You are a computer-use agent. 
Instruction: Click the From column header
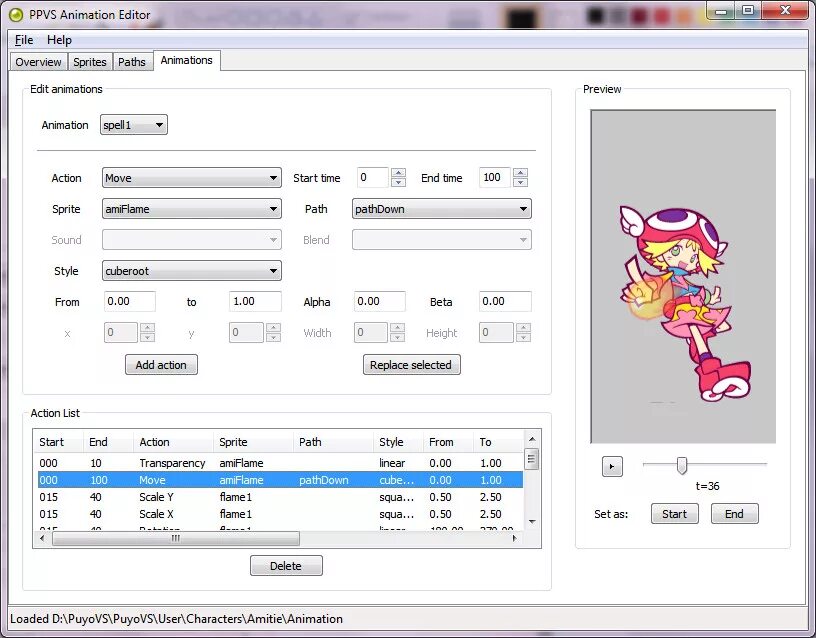tap(448, 442)
